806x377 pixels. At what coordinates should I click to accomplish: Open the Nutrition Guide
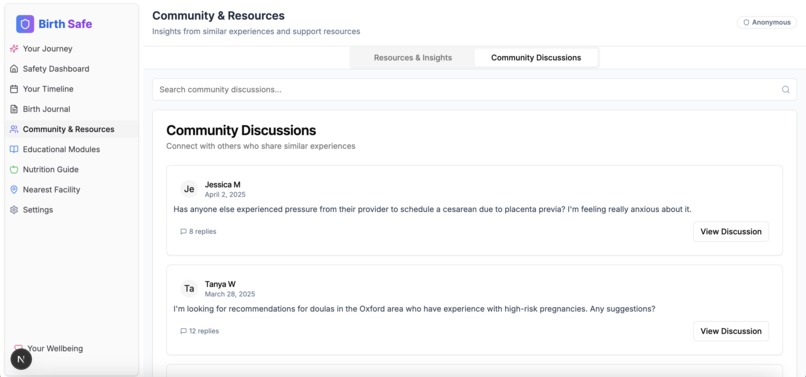pos(72,169)
